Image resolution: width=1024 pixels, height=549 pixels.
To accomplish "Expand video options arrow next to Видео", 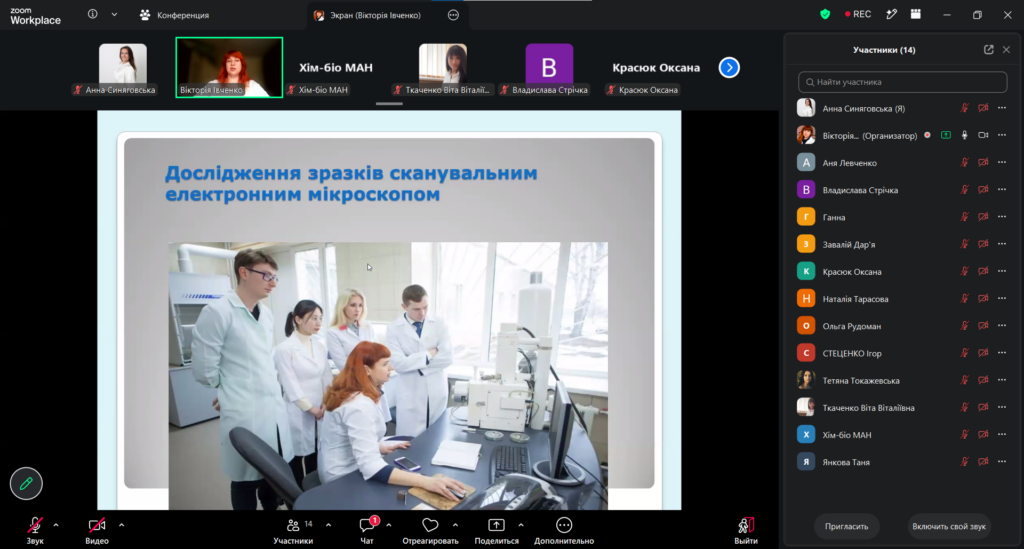I will tap(121, 525).
